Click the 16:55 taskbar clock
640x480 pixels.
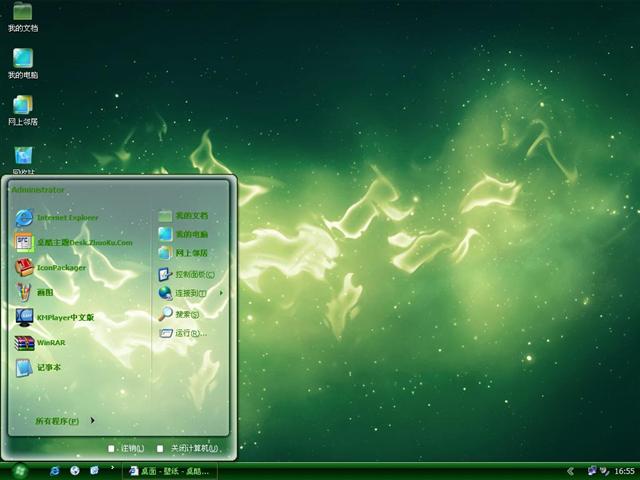pyautogui.click(x=624, y=471)
